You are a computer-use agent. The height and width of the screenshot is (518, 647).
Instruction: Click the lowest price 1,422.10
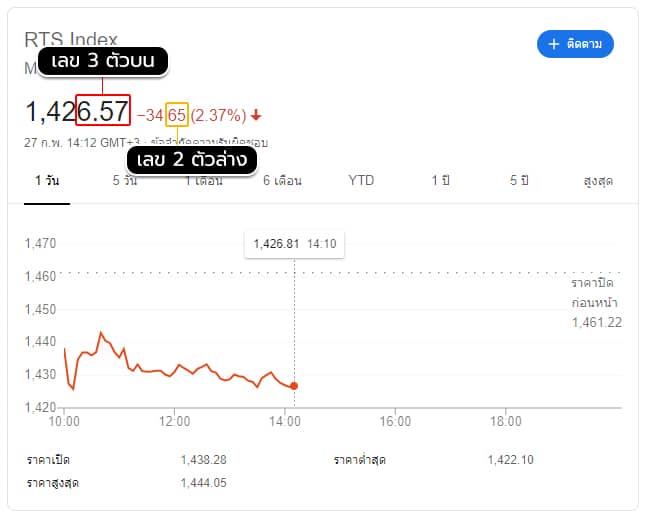pos(511,459)
